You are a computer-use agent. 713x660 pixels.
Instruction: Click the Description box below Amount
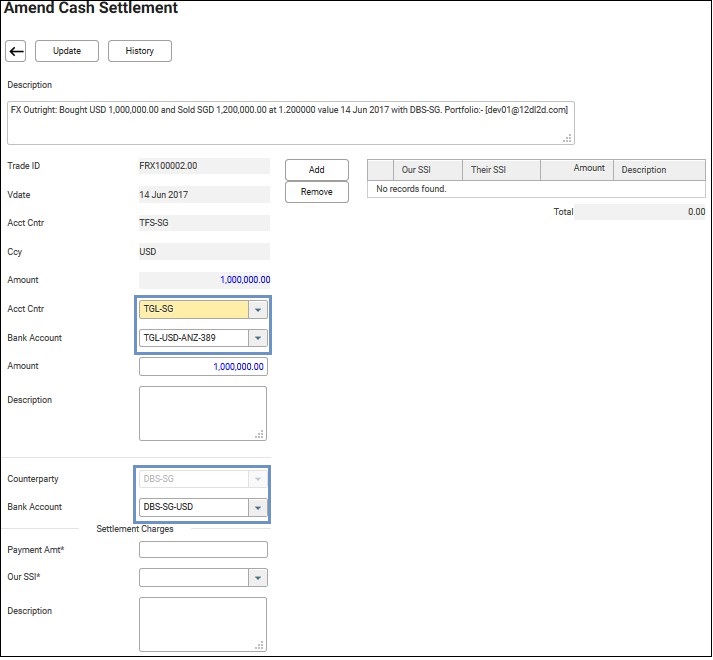tap(203, 413)
